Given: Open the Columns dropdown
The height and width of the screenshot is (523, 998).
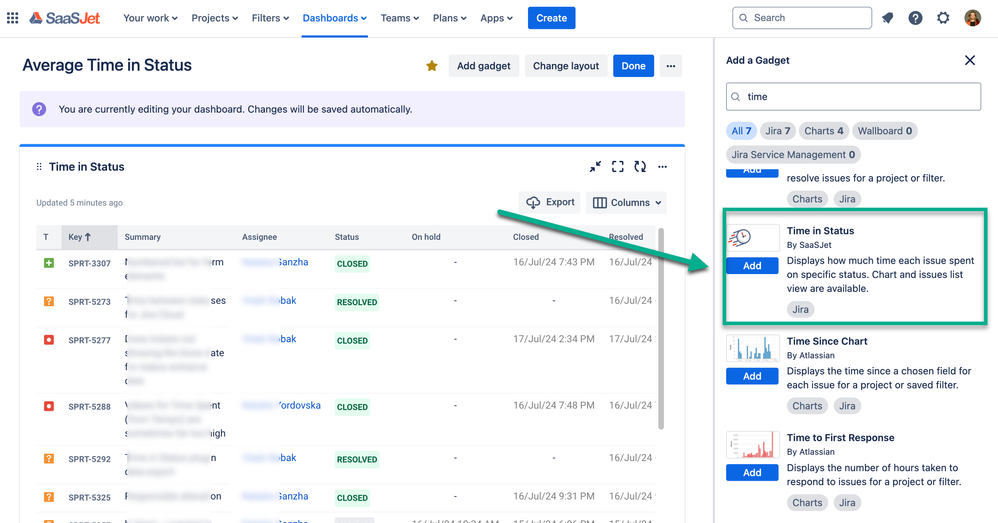Looking at the screenshot, I should pos(627,203).
